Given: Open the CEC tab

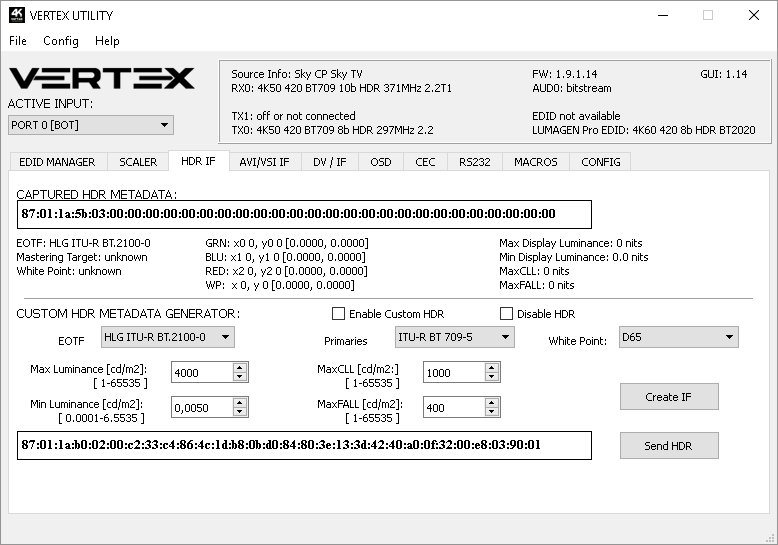Looking at the screenshot, I should coord(425,162).
